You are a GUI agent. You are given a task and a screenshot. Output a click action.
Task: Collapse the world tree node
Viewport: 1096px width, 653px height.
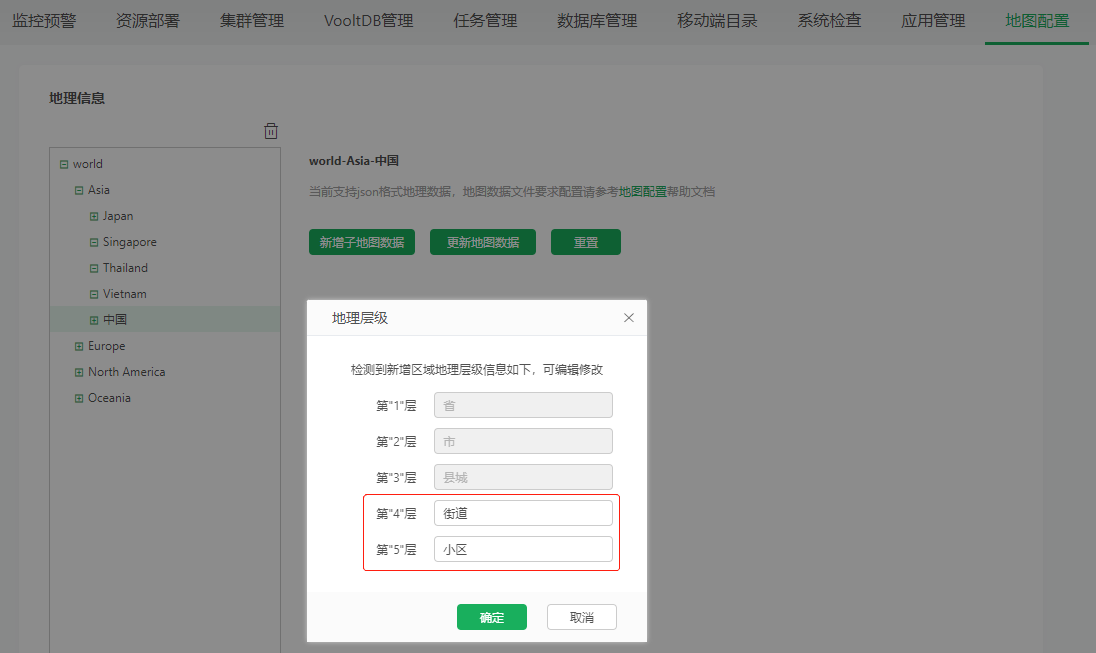click(64, 164)
